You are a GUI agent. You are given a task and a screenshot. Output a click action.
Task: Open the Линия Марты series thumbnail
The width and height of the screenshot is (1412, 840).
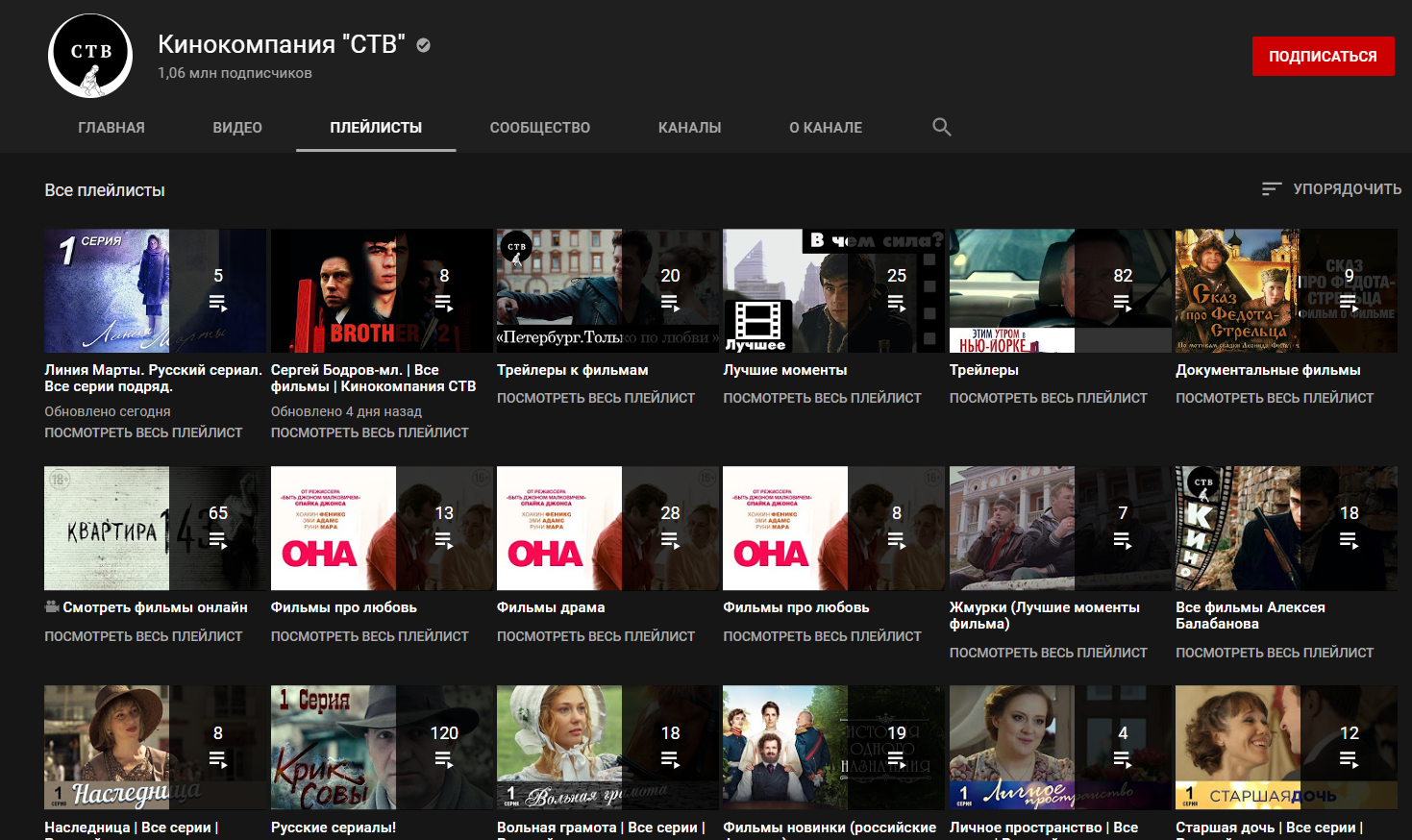pyautogui.click(x=107, y=290)
